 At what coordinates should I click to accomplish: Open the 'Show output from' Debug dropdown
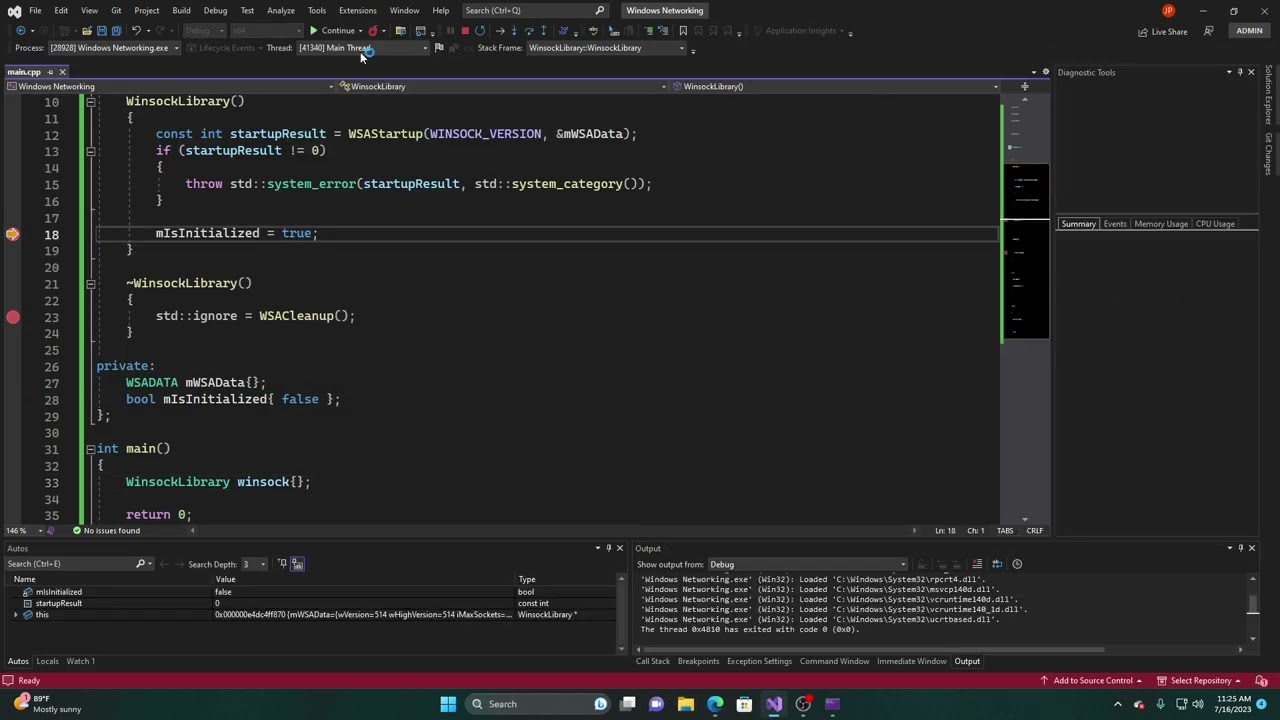click(x=807, y=565)
